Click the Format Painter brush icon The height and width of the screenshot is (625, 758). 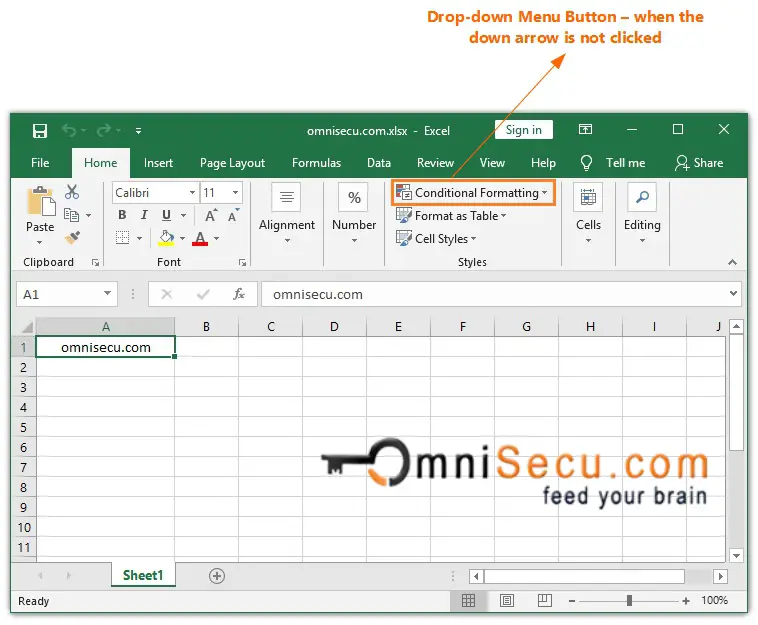tap(73, 237)
